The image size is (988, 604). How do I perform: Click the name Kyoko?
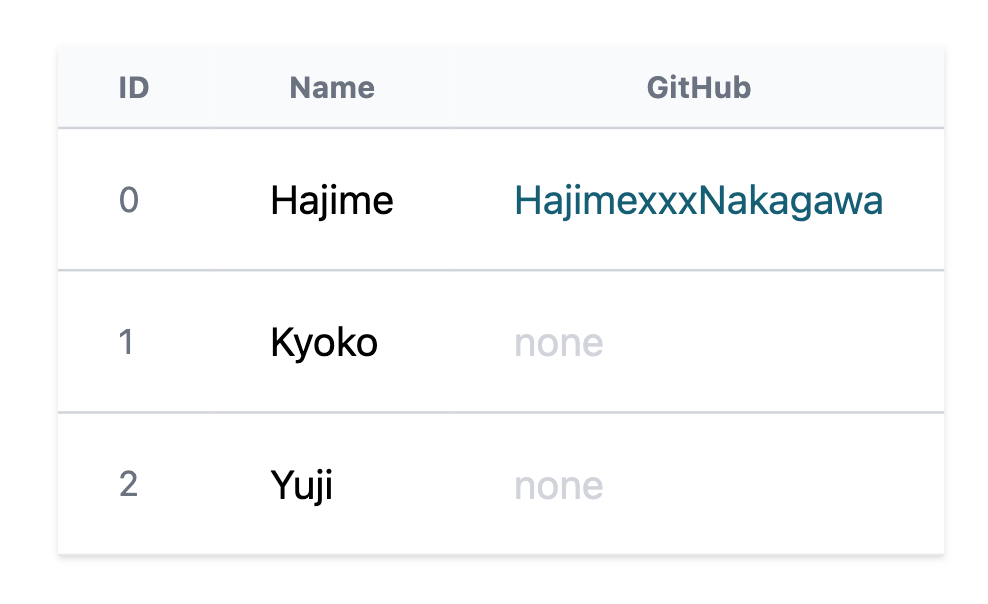324,343
